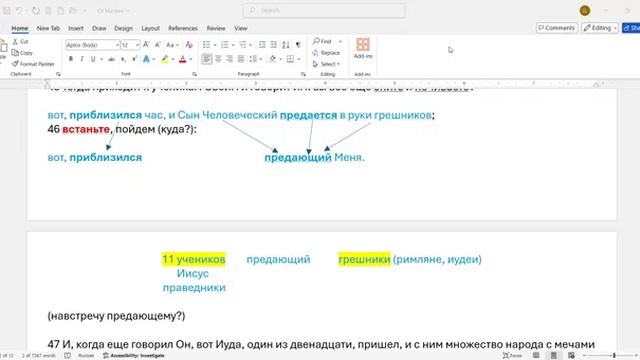Open the Layout ribbon tab
Image resolution: width=640 pixels, height=360 pixels.
[x=150, y=28]
